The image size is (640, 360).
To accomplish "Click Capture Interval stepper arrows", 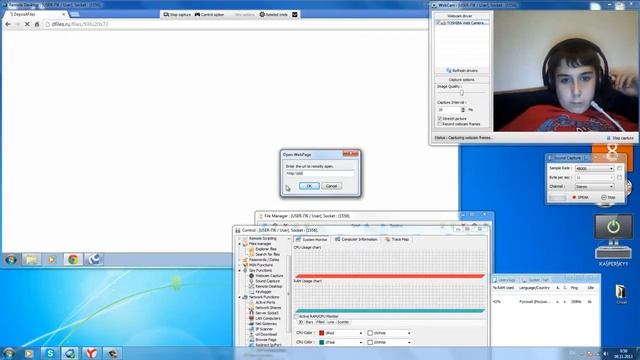I will (463, 110).
